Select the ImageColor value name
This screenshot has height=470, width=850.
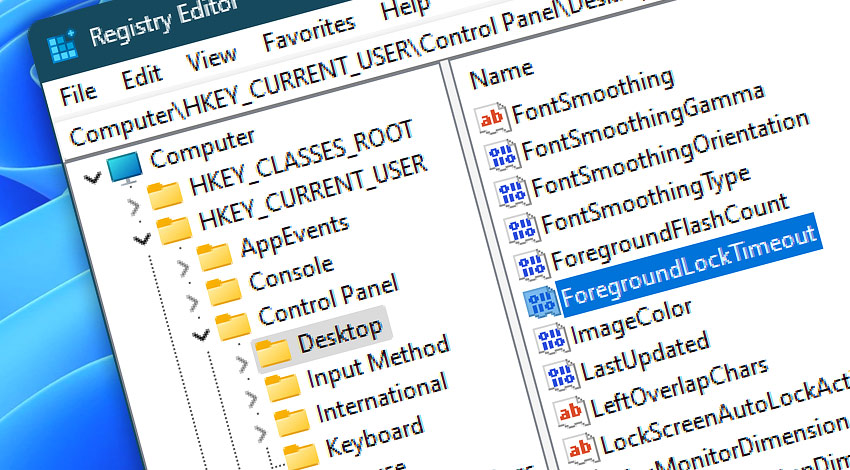tap(632, 323)
